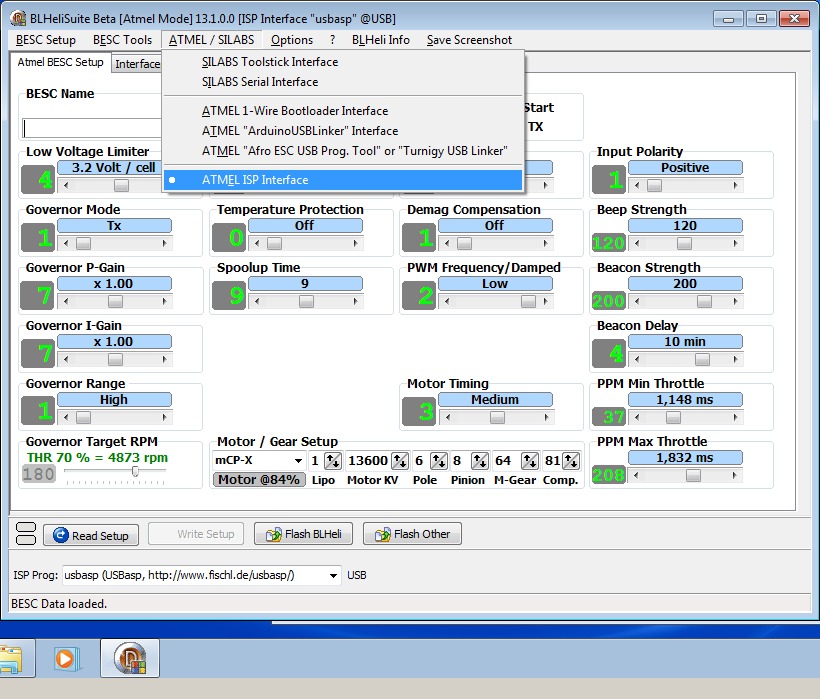Viewport: 820px width, 699px height.
Task: Switch to the Interface tab
Action: coord(138,64)
